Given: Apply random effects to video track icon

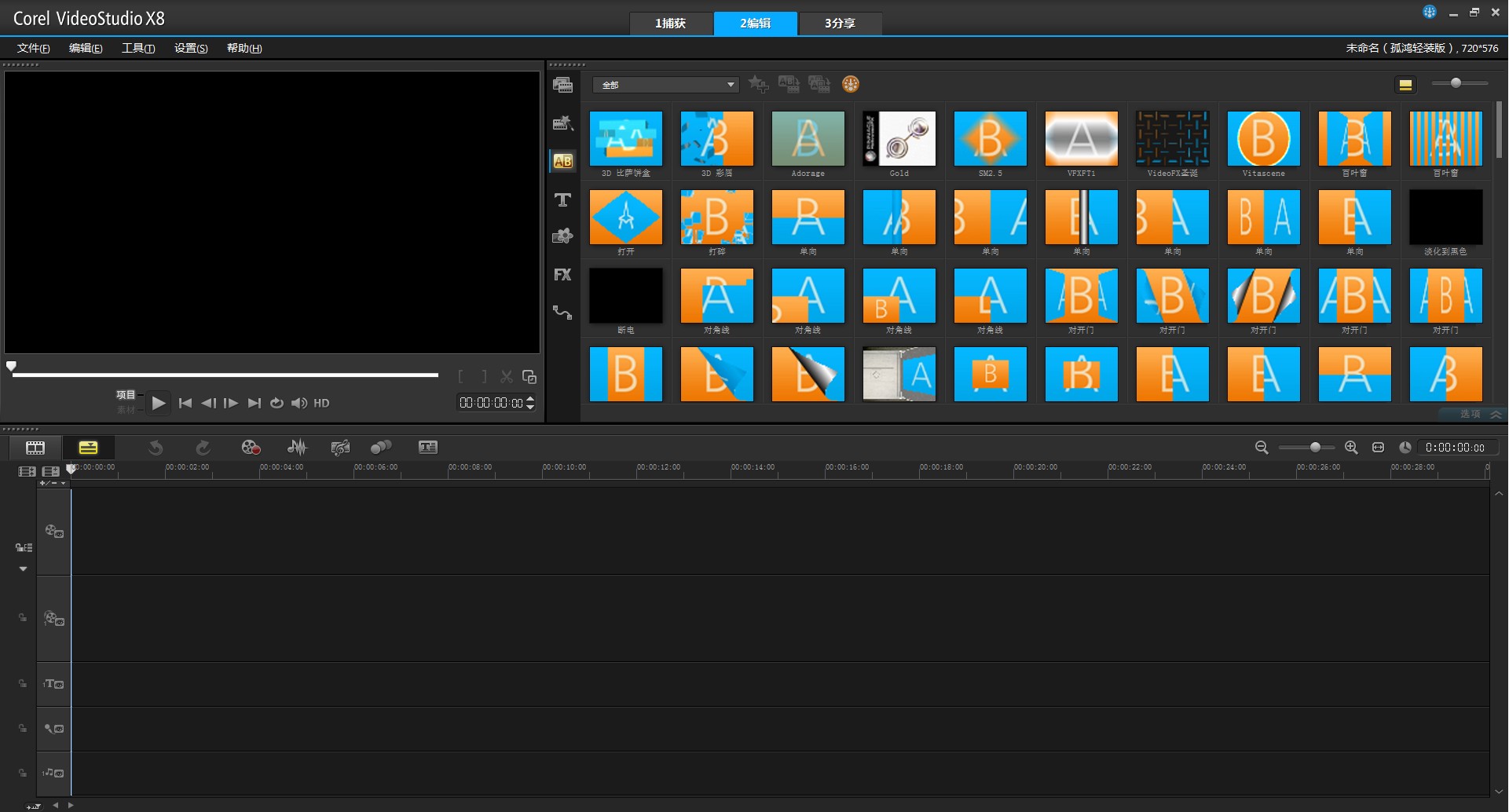Looking at the screenshot, I should click(819, 84).
